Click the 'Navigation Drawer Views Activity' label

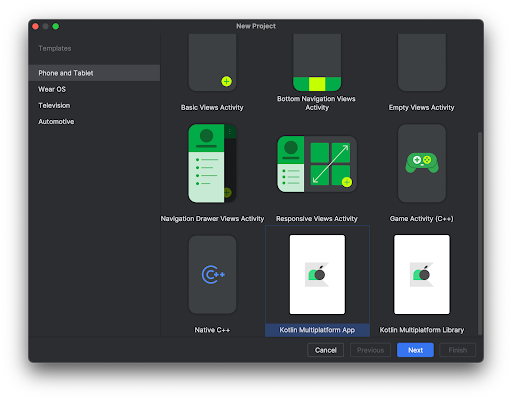point(212,219)
